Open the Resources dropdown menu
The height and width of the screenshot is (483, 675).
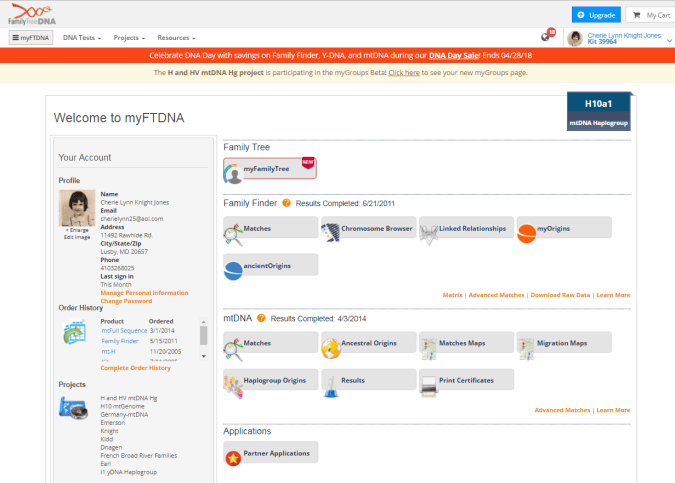179,37
